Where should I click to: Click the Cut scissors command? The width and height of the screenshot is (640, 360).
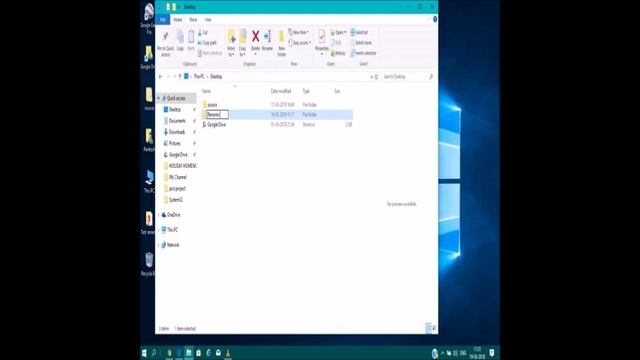click(x=203, y=32)
